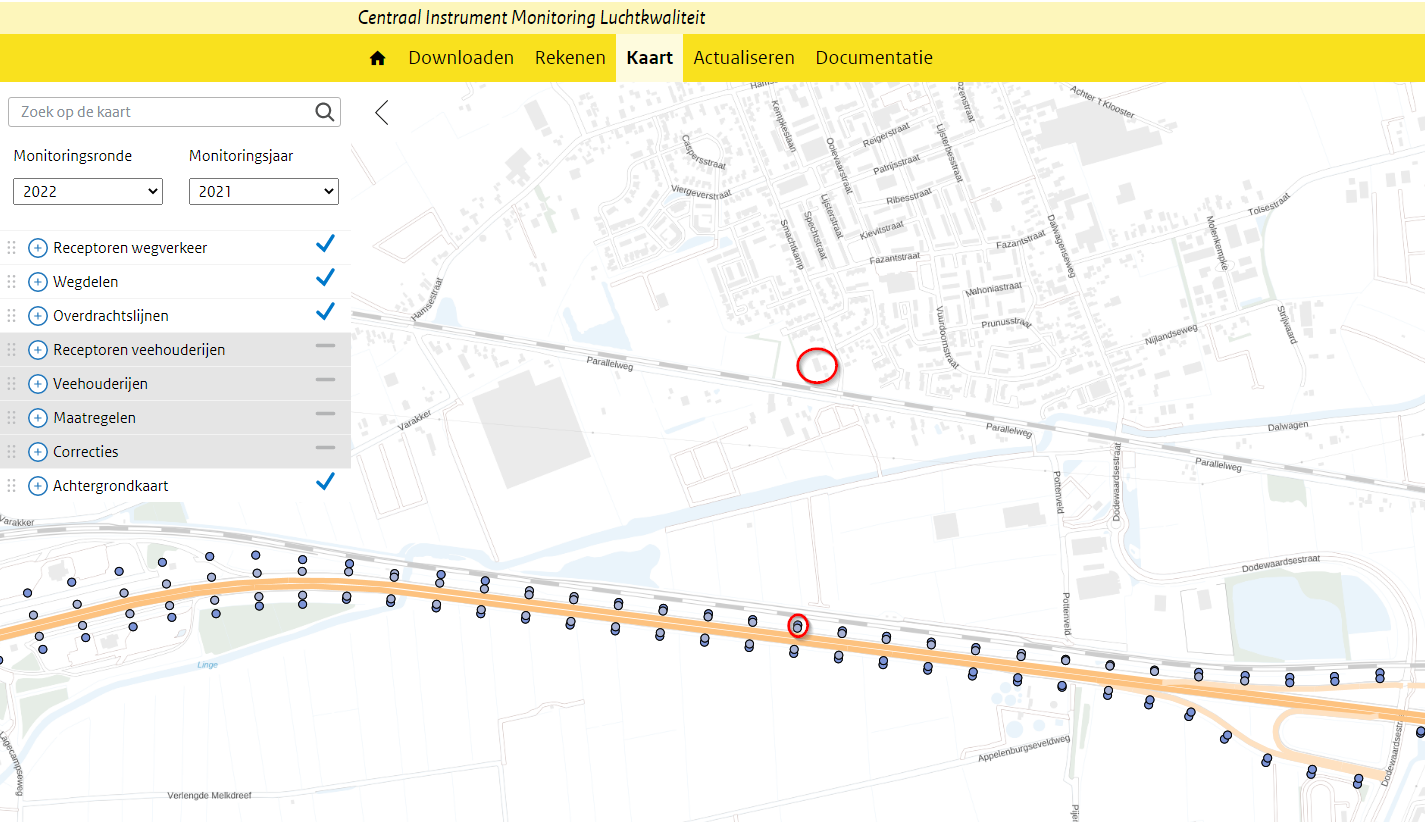This screenshot has width=1425, height=822.
Task: Open the Monitoringsronde dropdown
Action: (88, 191)
